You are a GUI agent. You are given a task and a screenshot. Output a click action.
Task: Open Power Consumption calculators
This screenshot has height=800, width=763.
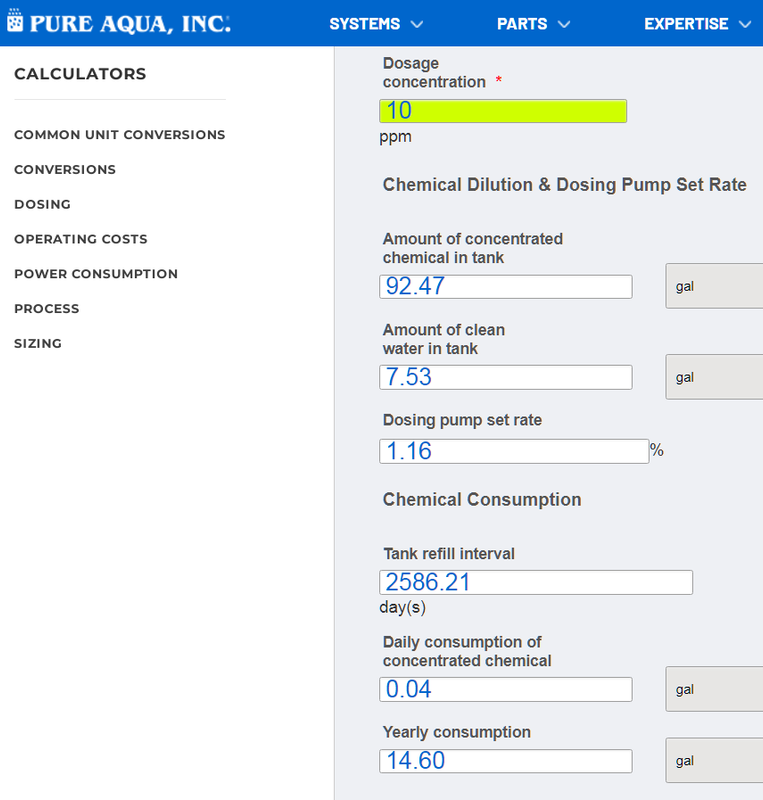point(96,274)
